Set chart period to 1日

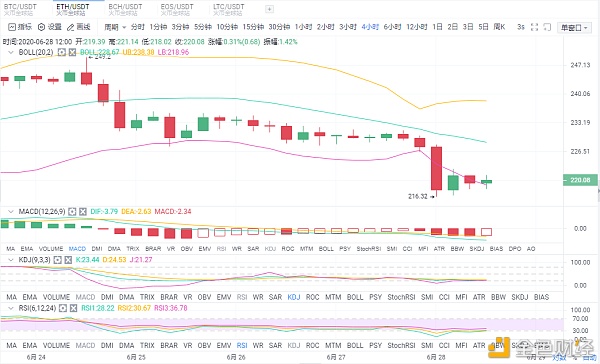click(437, 27)
